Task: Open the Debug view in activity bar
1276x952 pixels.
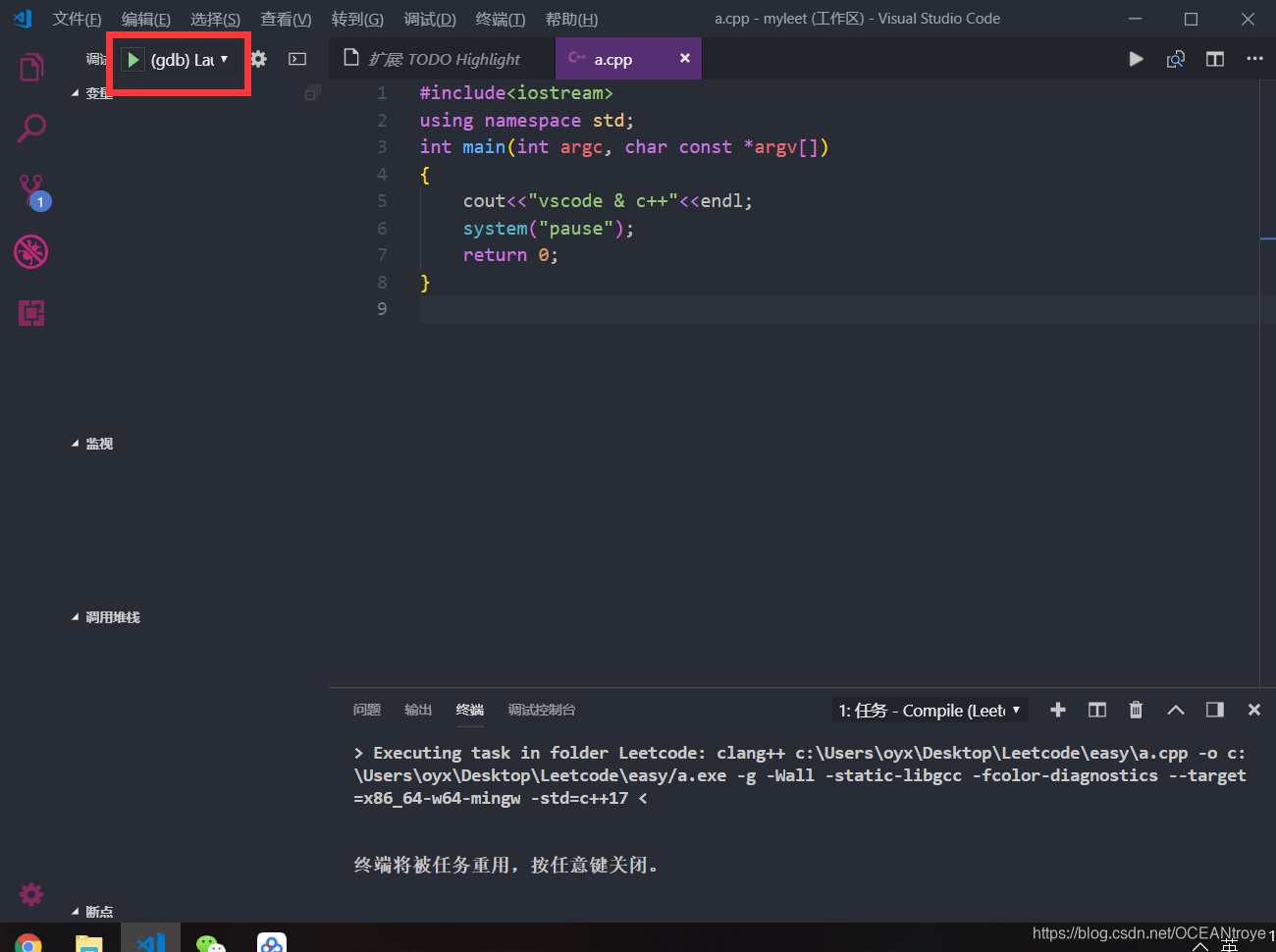Action: [x=31, y=252]
